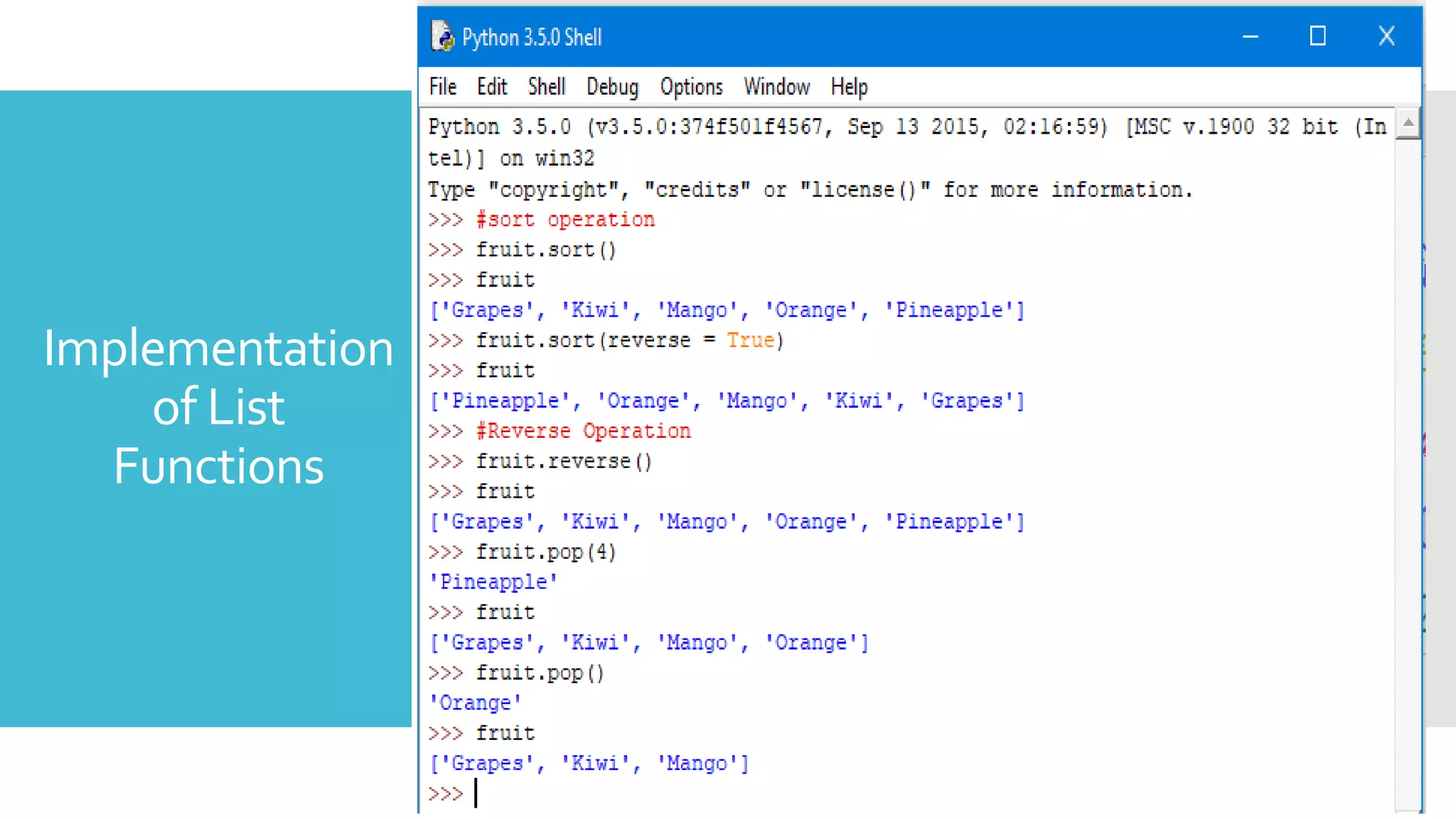This screenshot has height=819, width=1456.
Task: Open the Options menu
Action: pos(691,87)
